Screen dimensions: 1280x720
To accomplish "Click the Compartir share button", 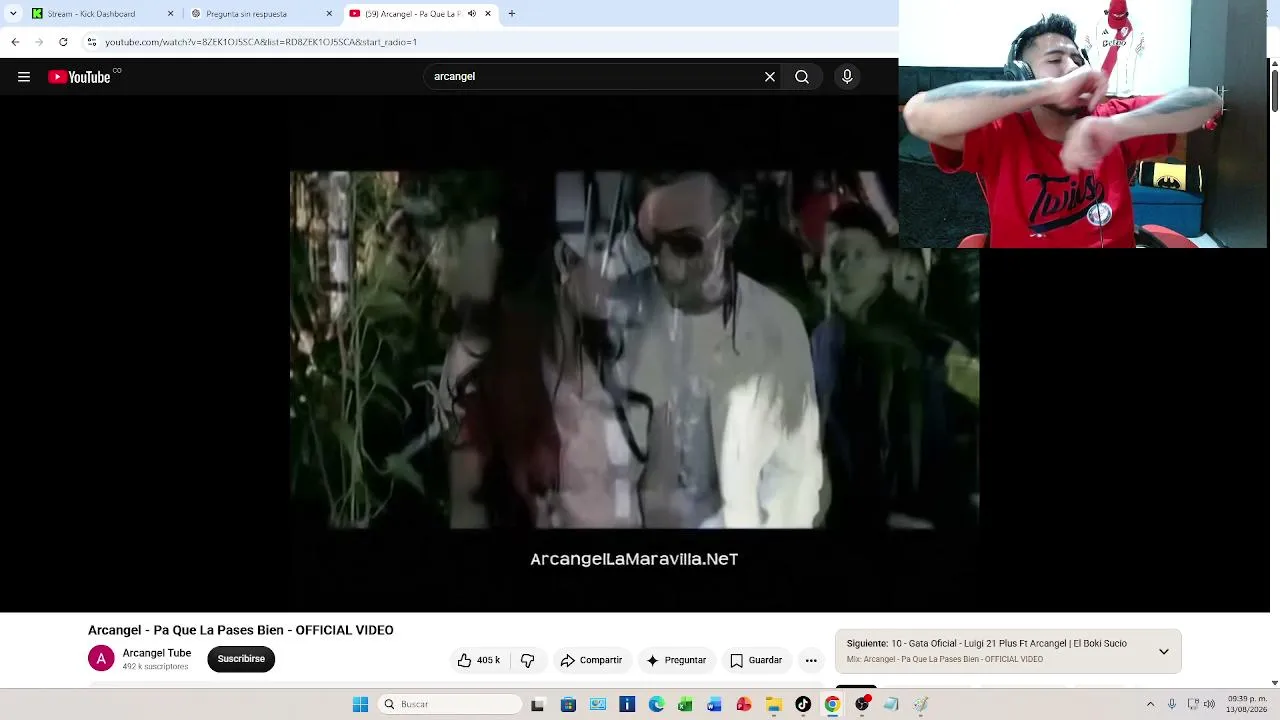I will tap(591, 660).
